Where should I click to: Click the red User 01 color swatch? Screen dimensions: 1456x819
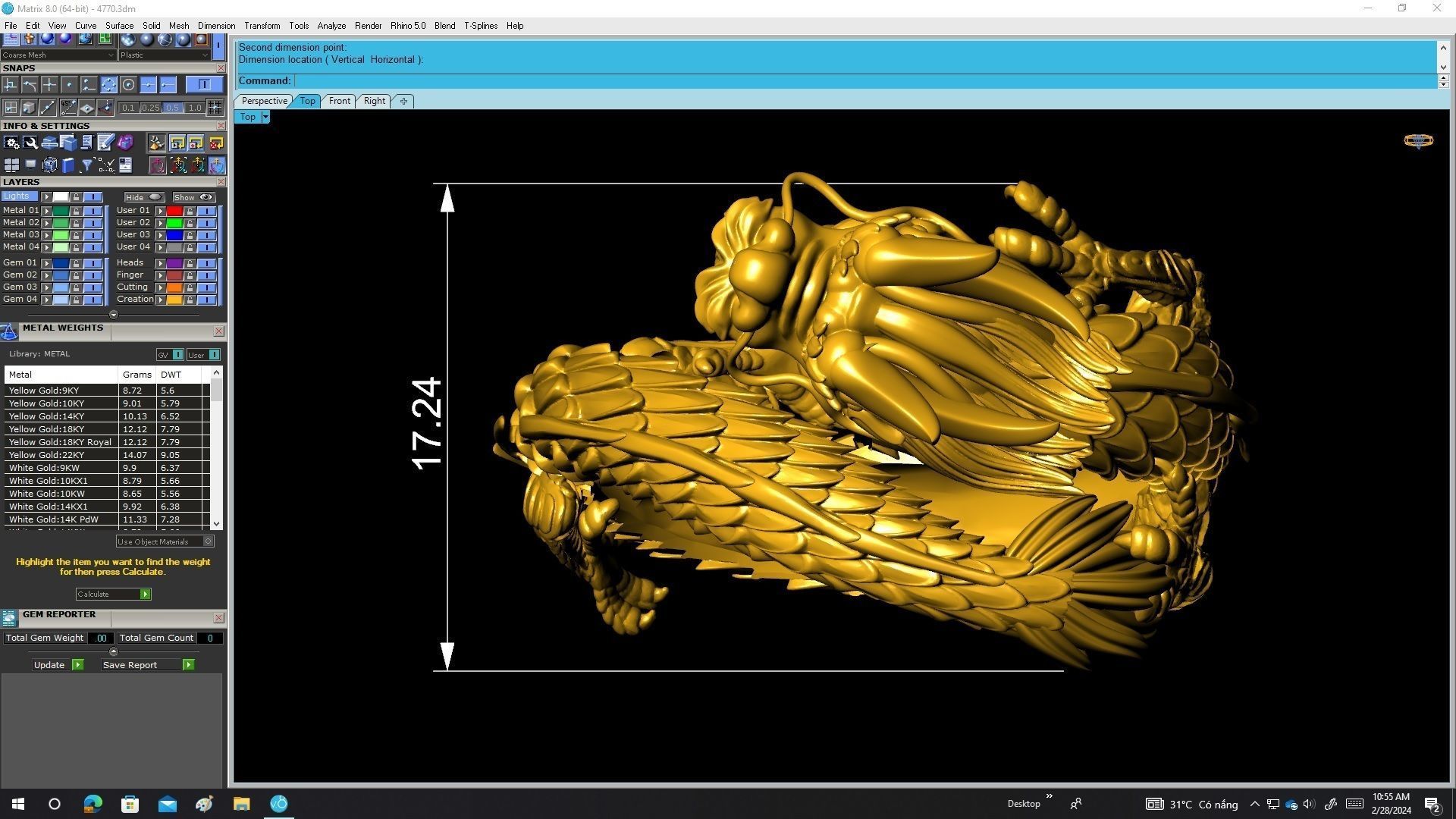[174, 211]
